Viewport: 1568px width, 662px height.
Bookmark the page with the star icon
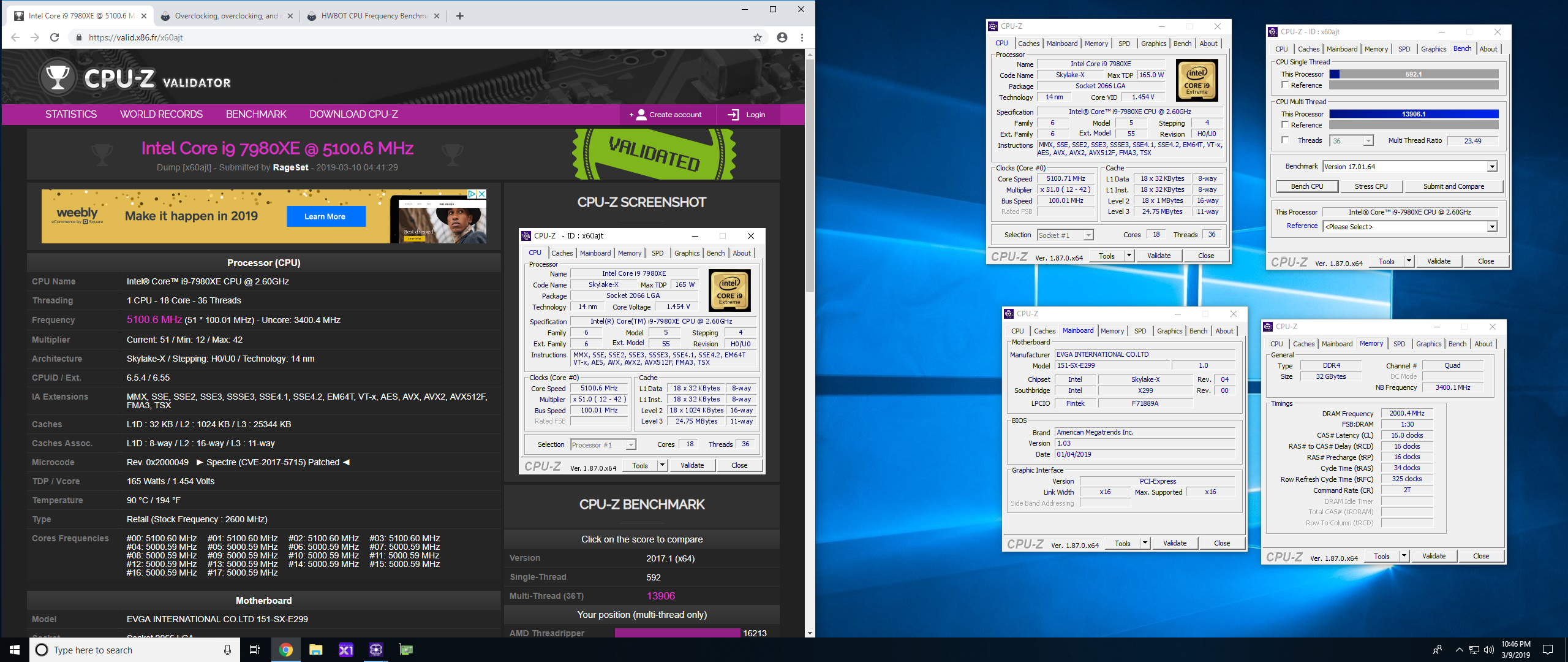pos(758,37)
